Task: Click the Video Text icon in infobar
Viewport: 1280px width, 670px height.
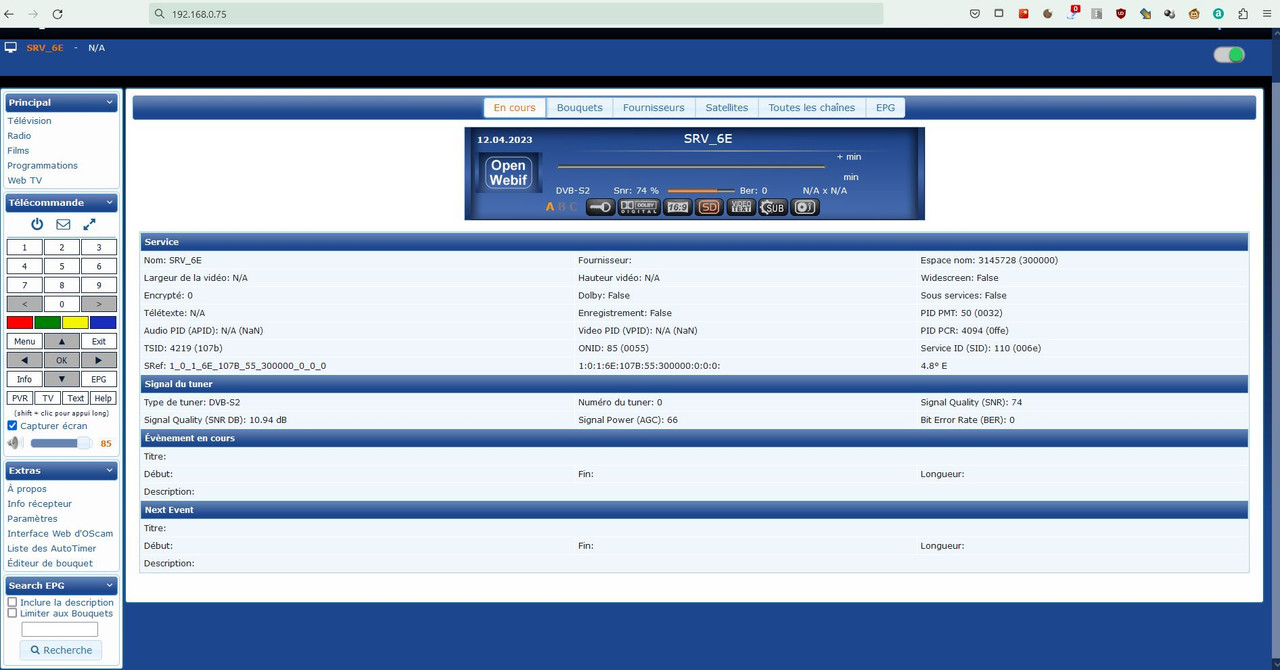Action: [741, 207]
